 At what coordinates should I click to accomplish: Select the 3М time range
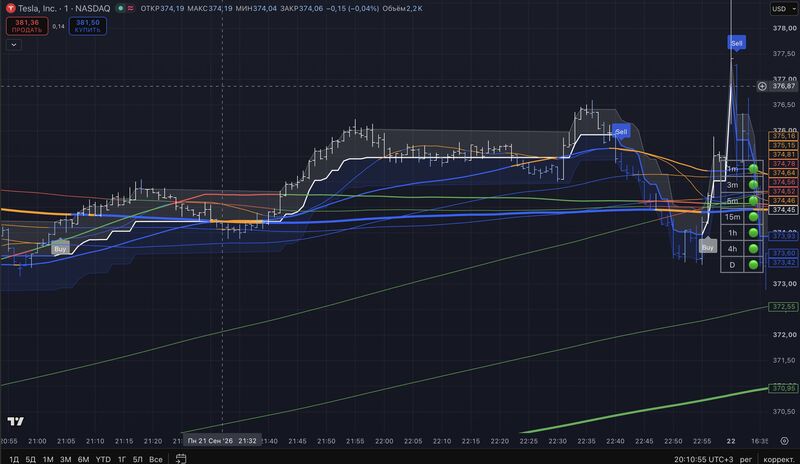tap(65, 459)
